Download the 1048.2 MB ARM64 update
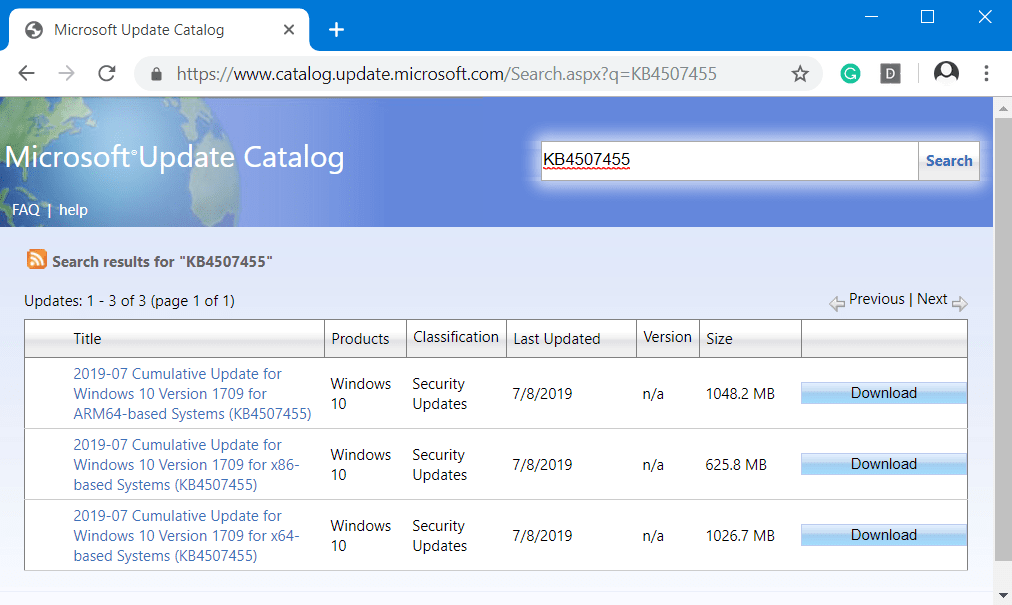This screenshot has width=1012, height=605. tap(884, 393)
